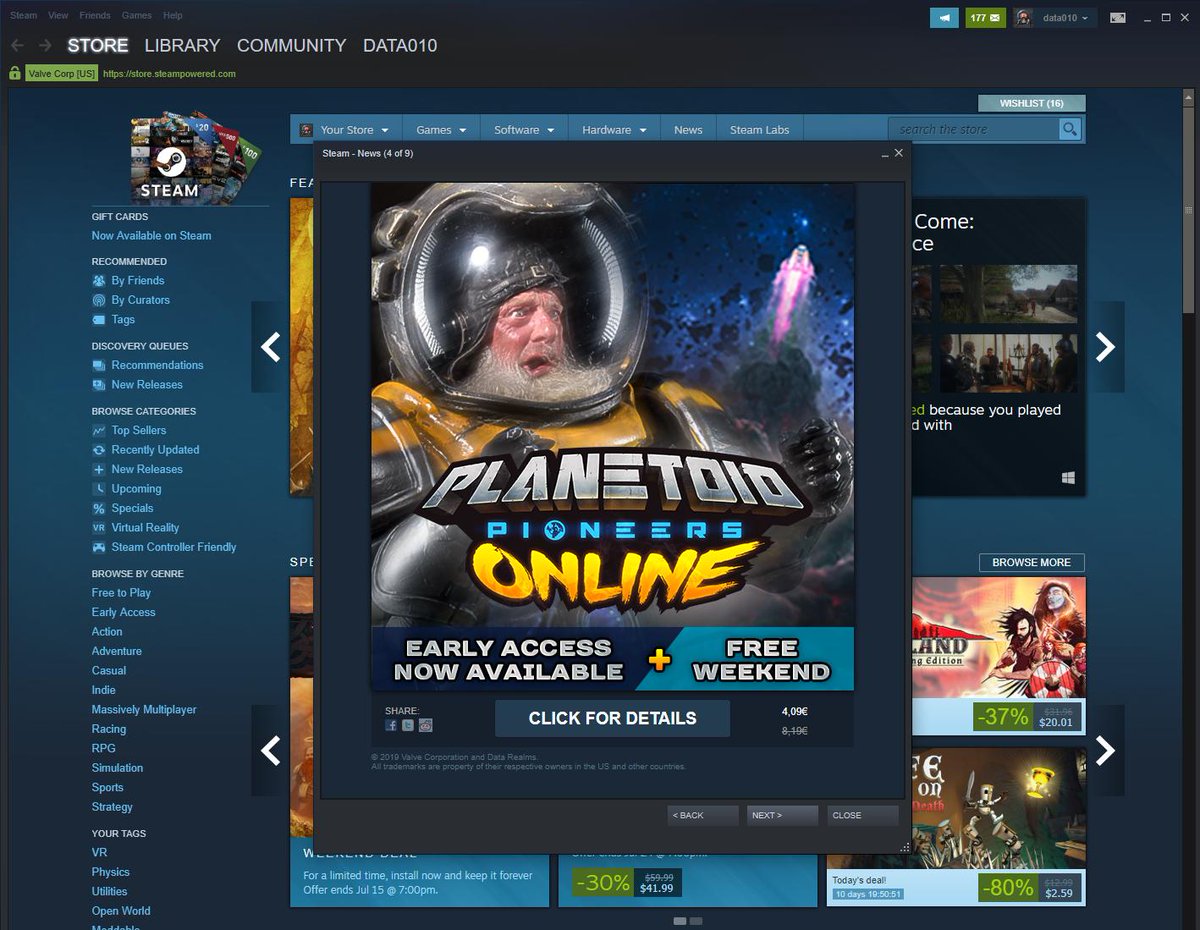1200x930 pixels.
Task: Click the Recently Updated icon
Action: coord(99,450)
